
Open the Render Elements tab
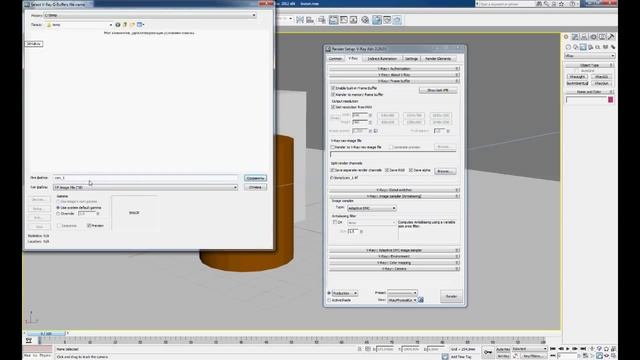click(438, 59)
